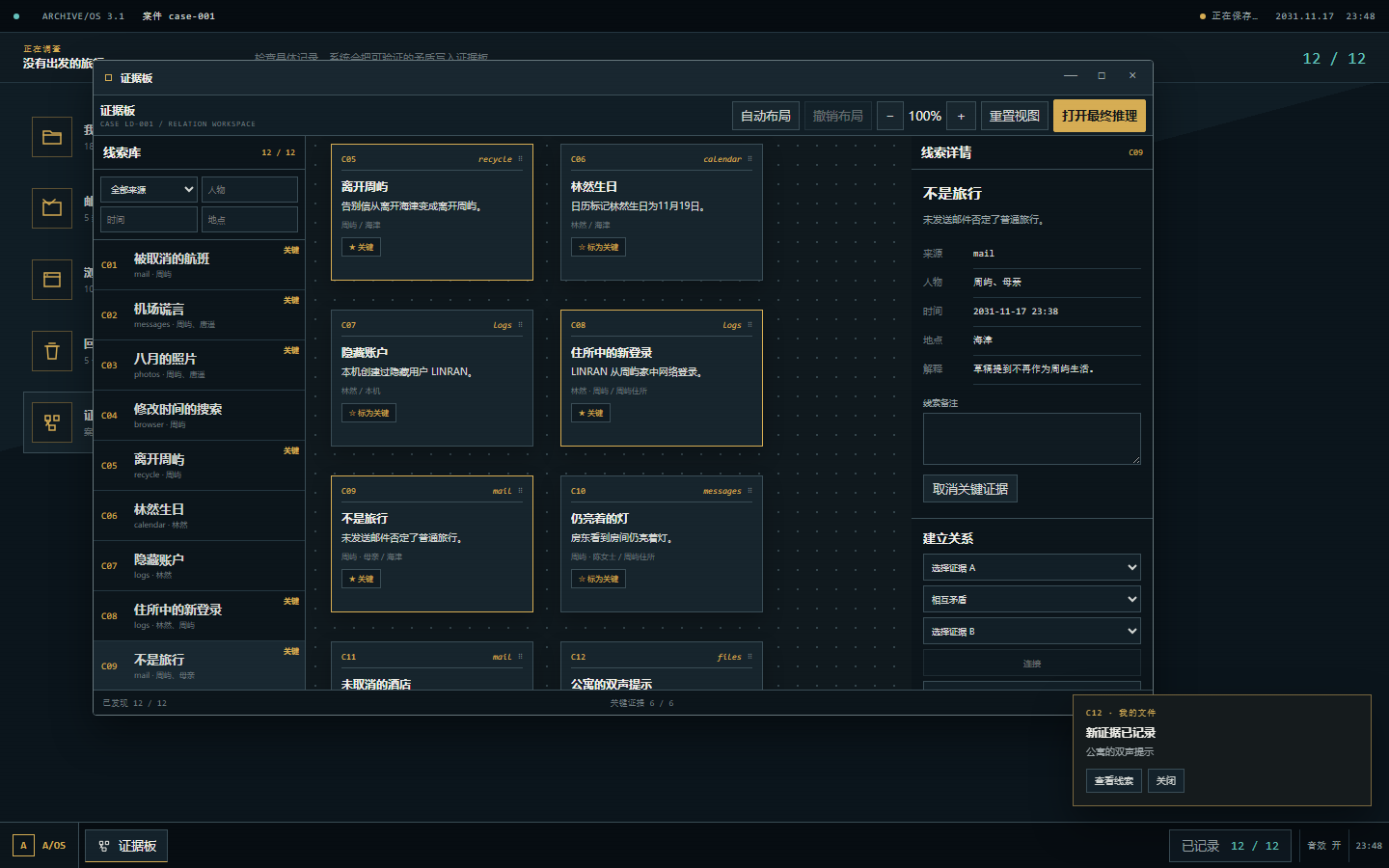Grab the drag handle on card C05
The height and width of the screenshot is (868, 1389).
point(520,159)
